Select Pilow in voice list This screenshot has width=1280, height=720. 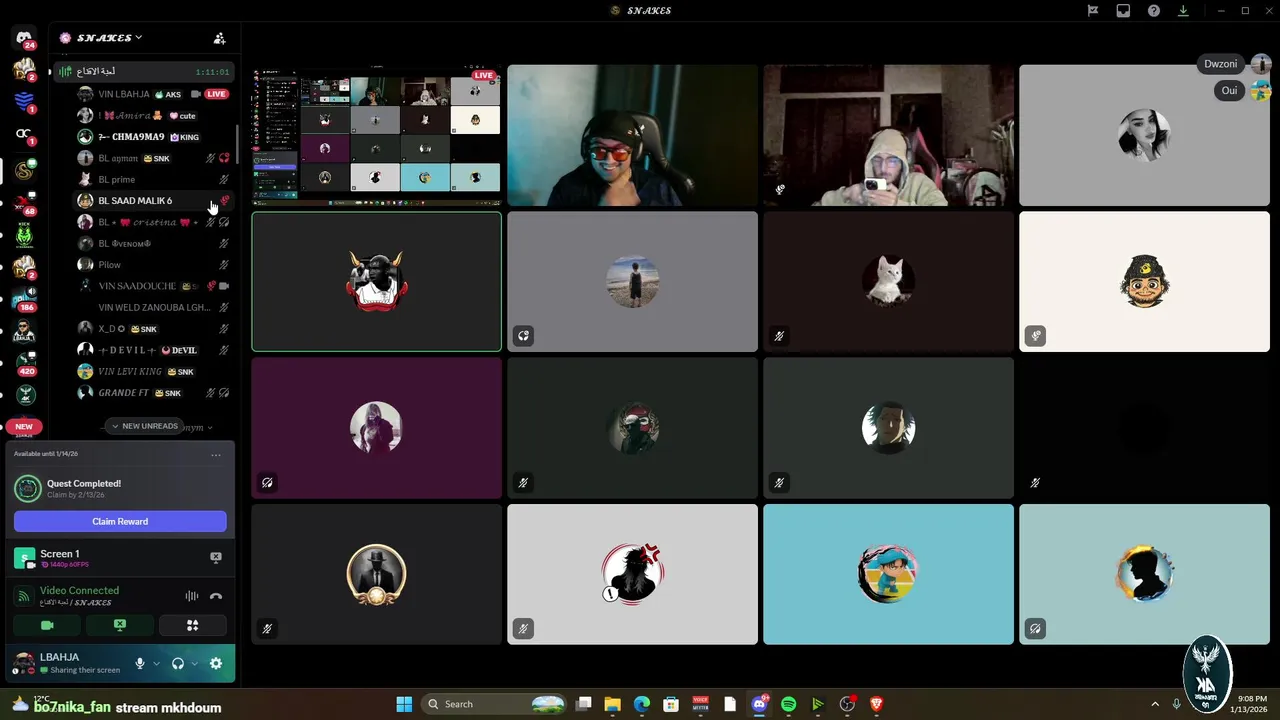click(x=155, y=265)
